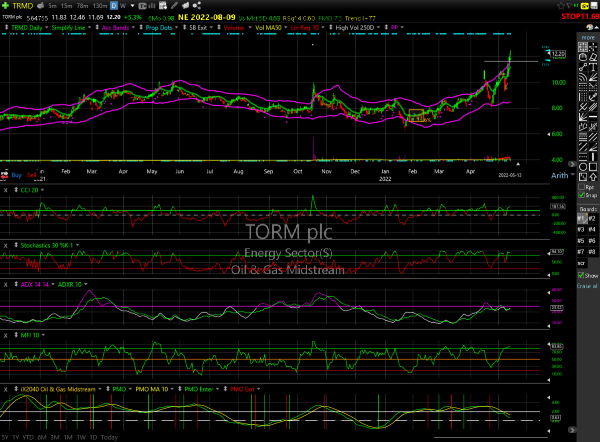Click the color palette icon near PP

(x=590, y=27)
